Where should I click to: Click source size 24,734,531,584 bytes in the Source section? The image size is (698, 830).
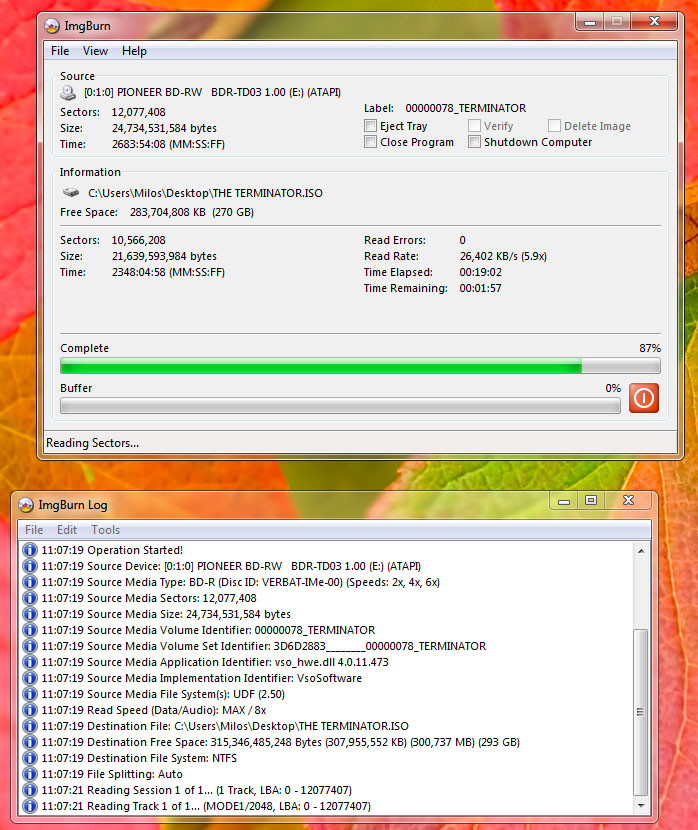point(164,128)
